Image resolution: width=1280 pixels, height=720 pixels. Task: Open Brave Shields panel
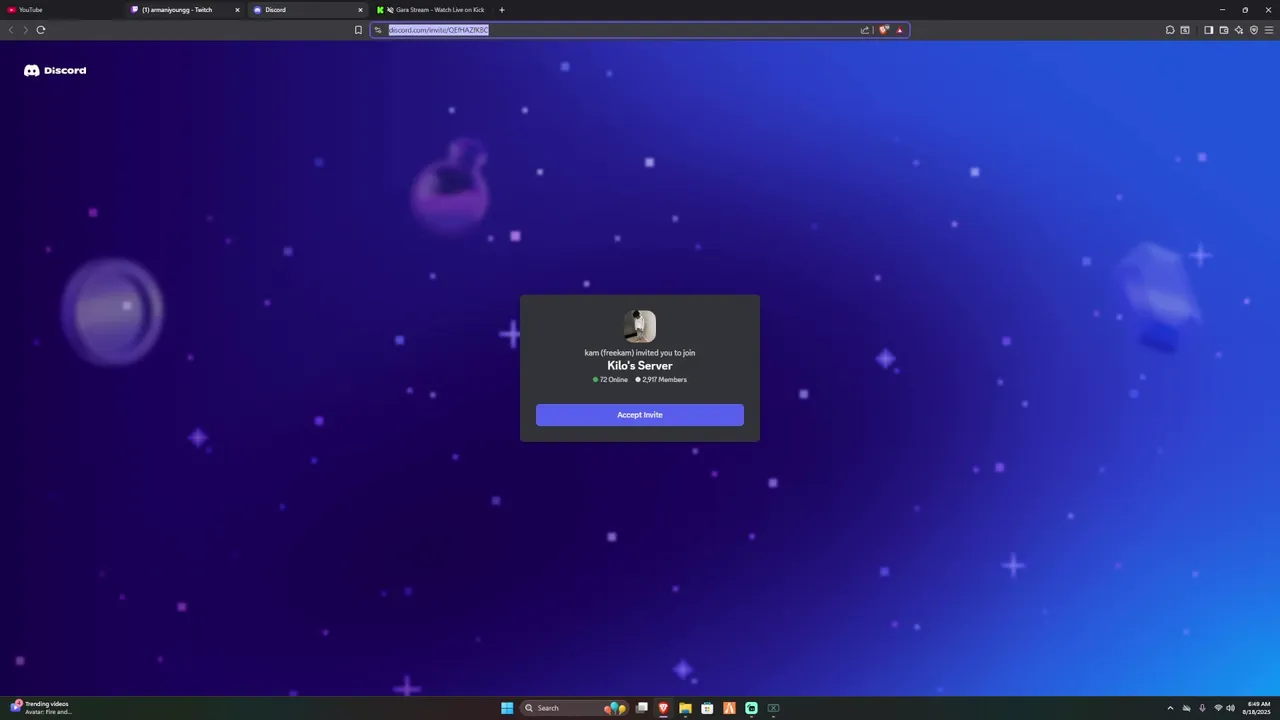click(x=884, y=30)
